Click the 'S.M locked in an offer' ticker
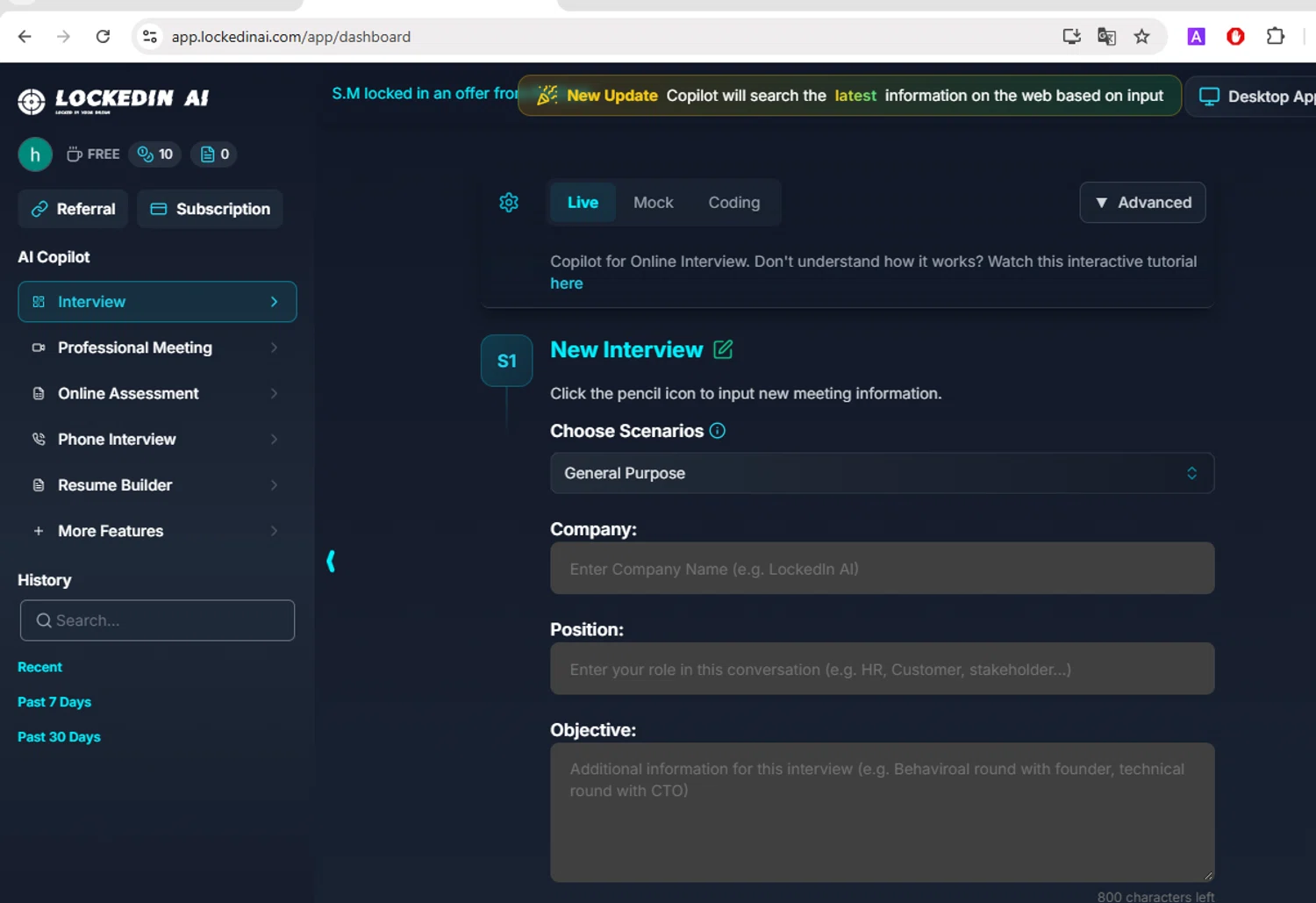1316x903 pixels. 425,93
